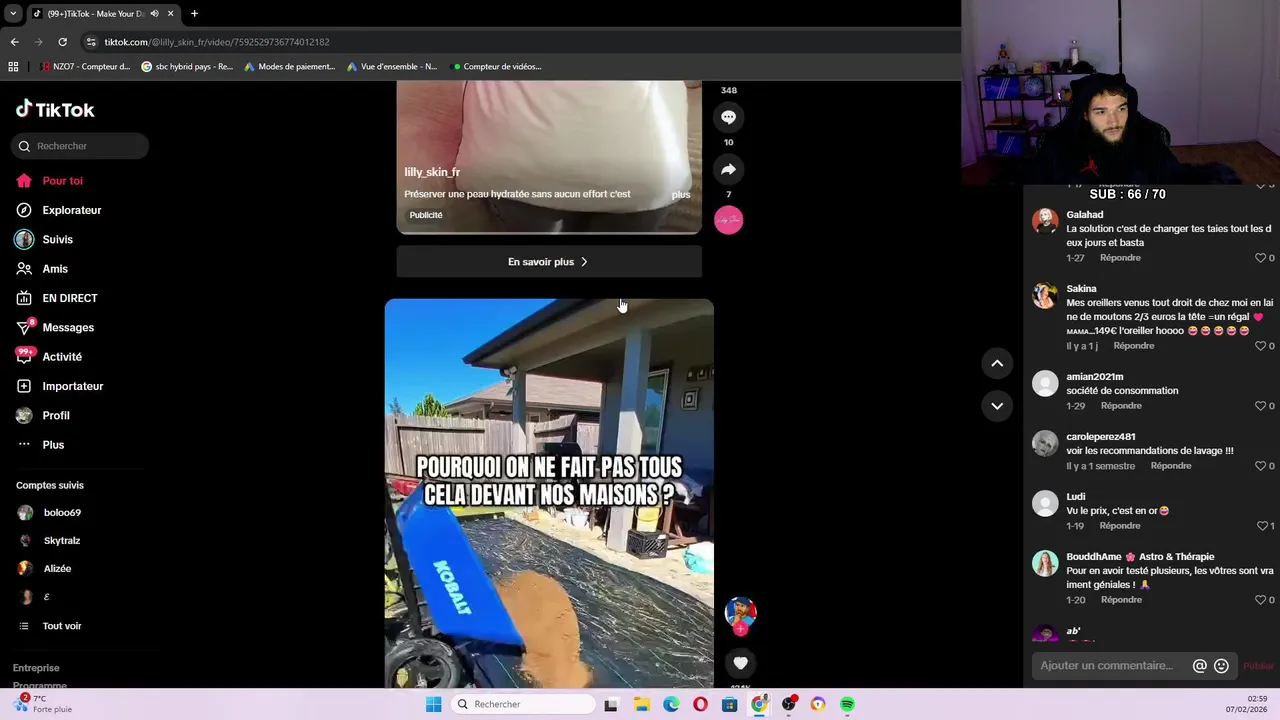Click the comment bubble icon on ad video
The width and height of the screenshot is (1280, 720).
(x=728, y=117)
